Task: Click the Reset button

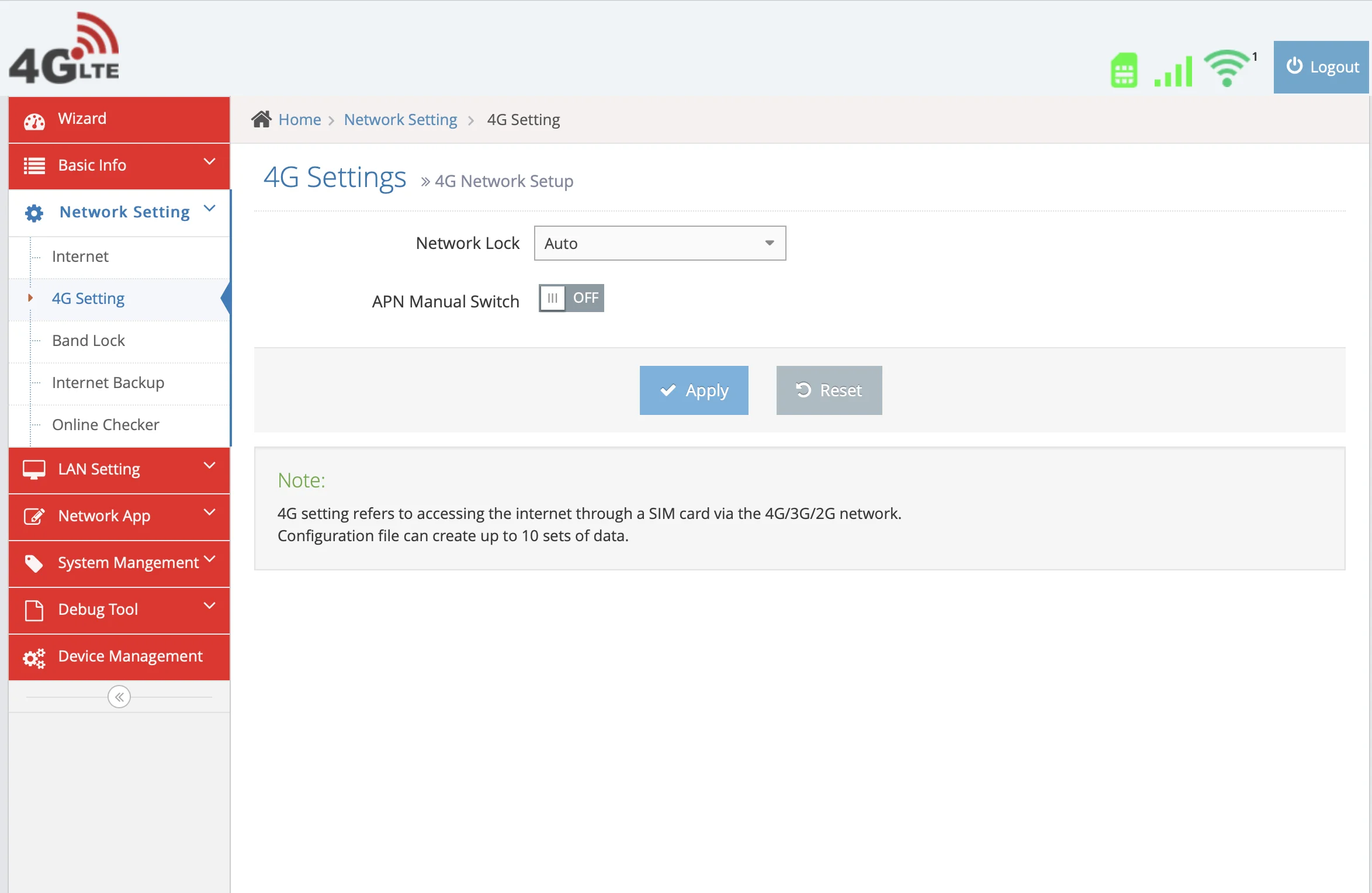Action: [x=829, y=390]
